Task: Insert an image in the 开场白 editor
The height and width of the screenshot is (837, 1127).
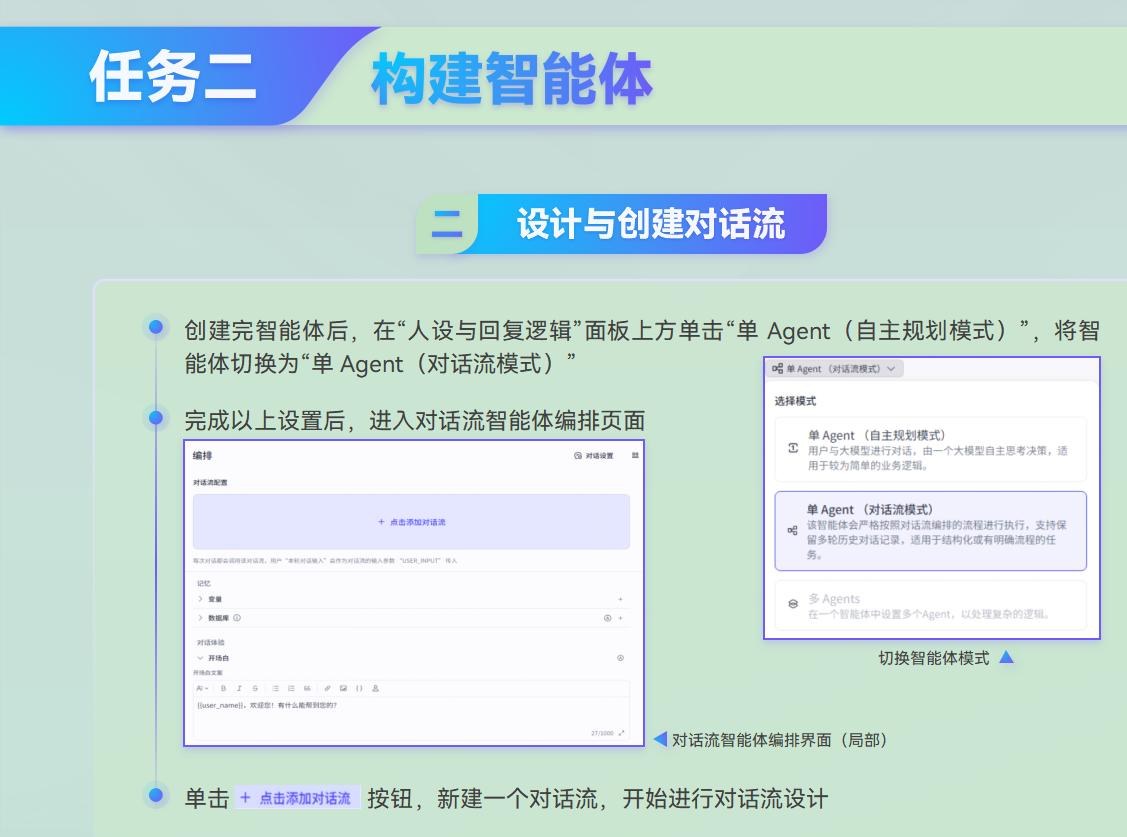Action: click(344, 688)
